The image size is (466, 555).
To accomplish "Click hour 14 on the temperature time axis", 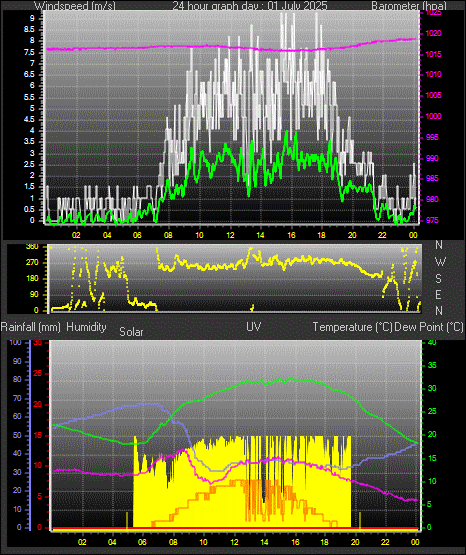I will coord(264,542).
